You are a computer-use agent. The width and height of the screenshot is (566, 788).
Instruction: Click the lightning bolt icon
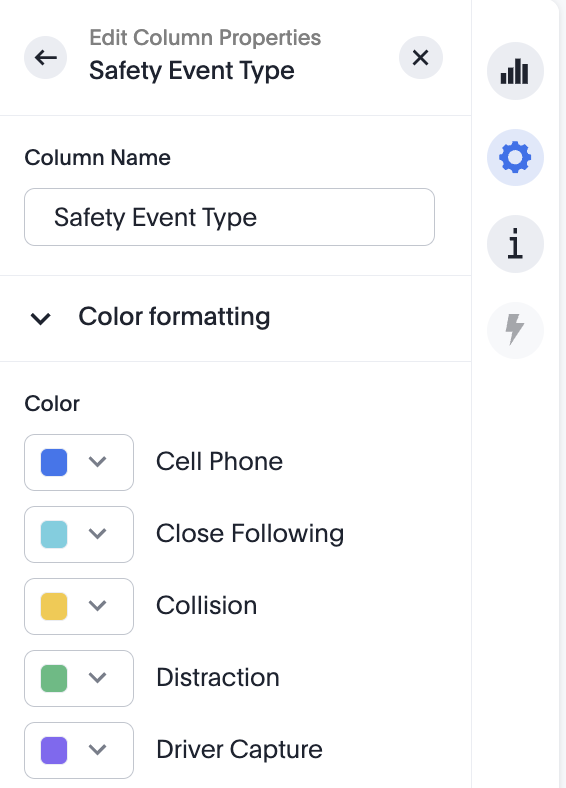(515, 330)
